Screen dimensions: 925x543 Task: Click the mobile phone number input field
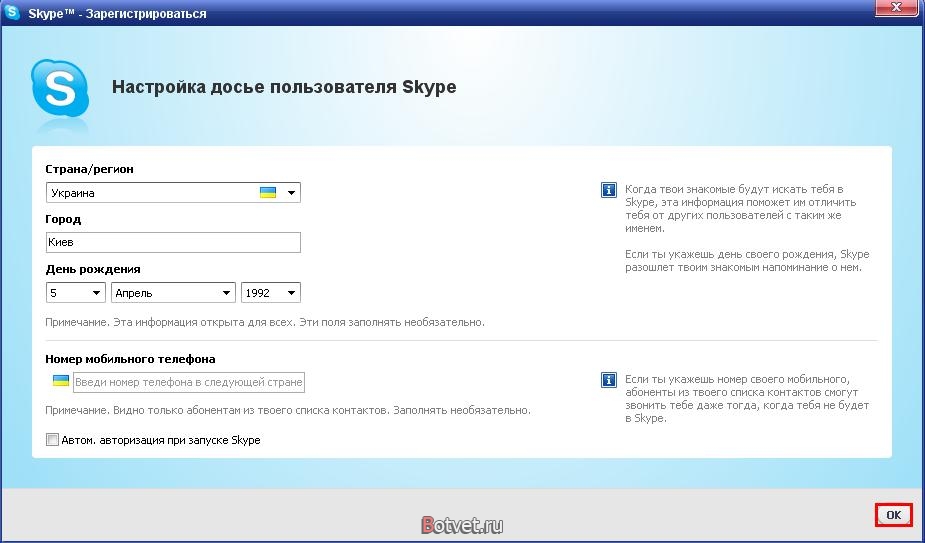pyautogui.click(x=189, y=382)
